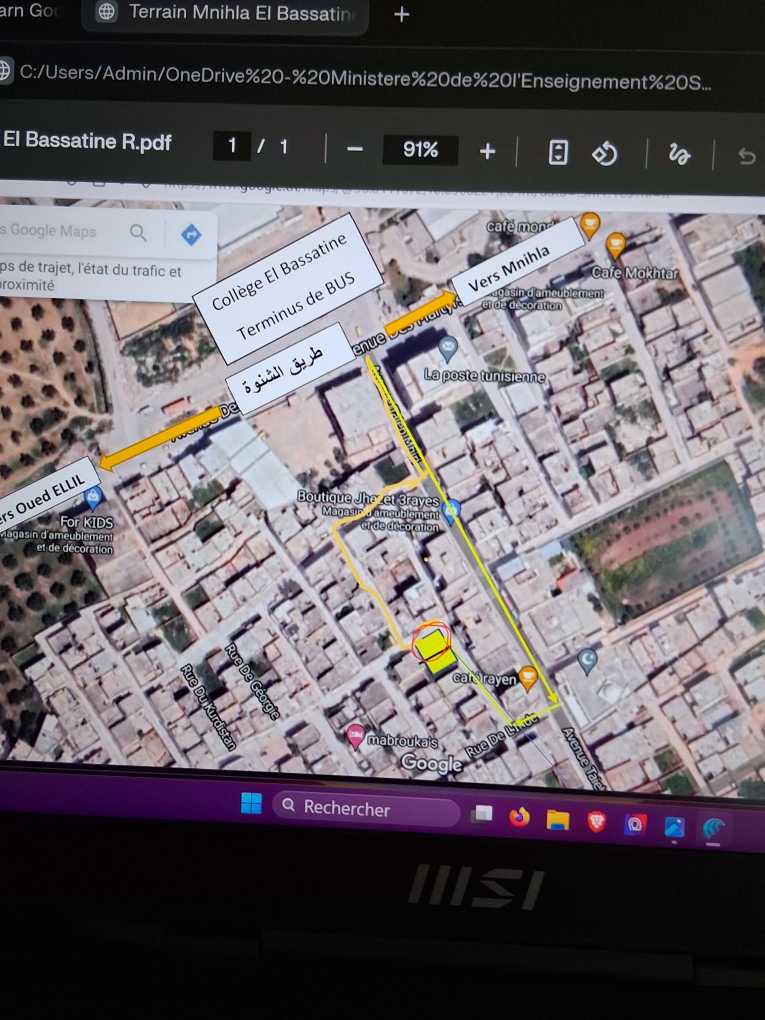Click the Boutique Jhaz et 3rayes pin
The height and width of the screenshot is (1020, 765).
(451, 509)
